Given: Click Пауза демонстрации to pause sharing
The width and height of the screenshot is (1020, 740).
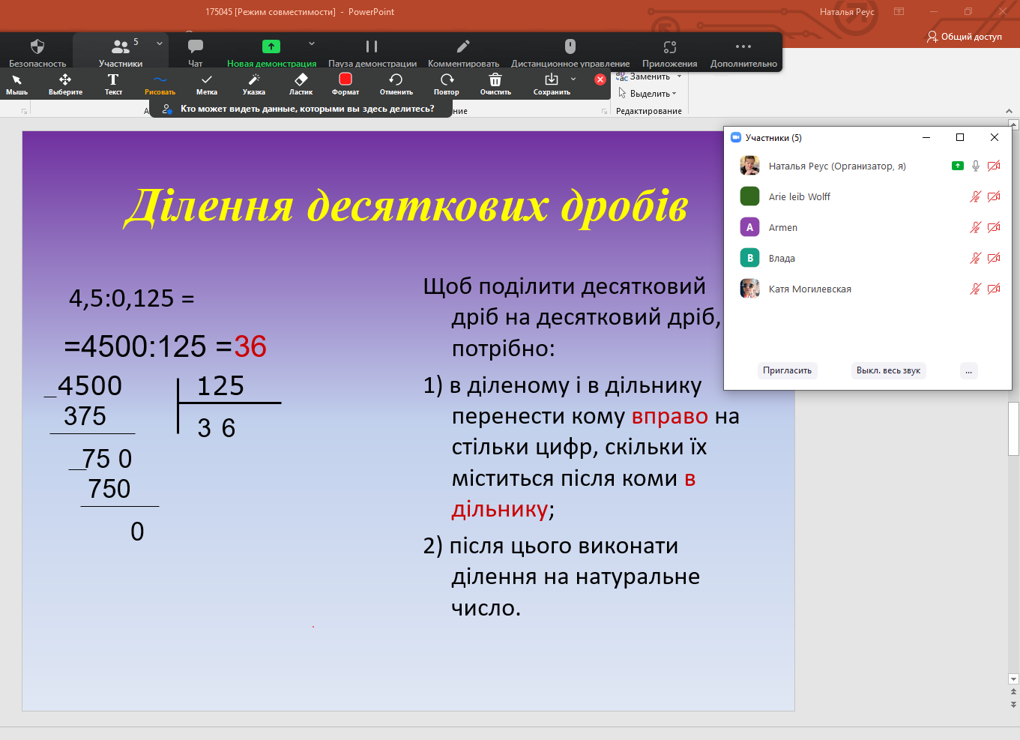Looking at the screenshot, I should pos(371,51).
